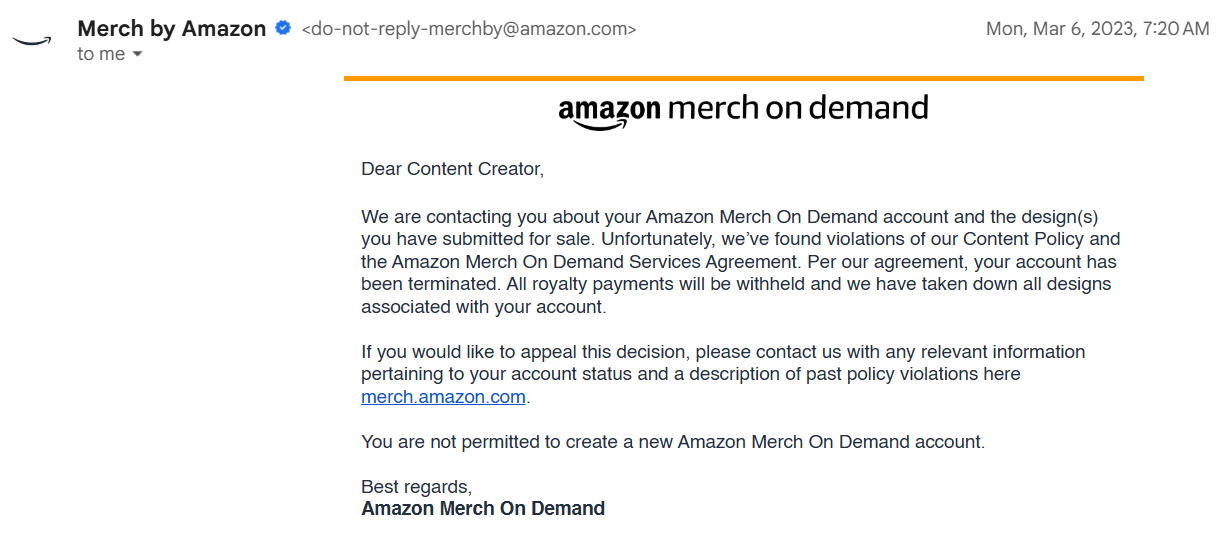Click the do-not-reply-merchby@amazon.com sender address

pos(469,29)
